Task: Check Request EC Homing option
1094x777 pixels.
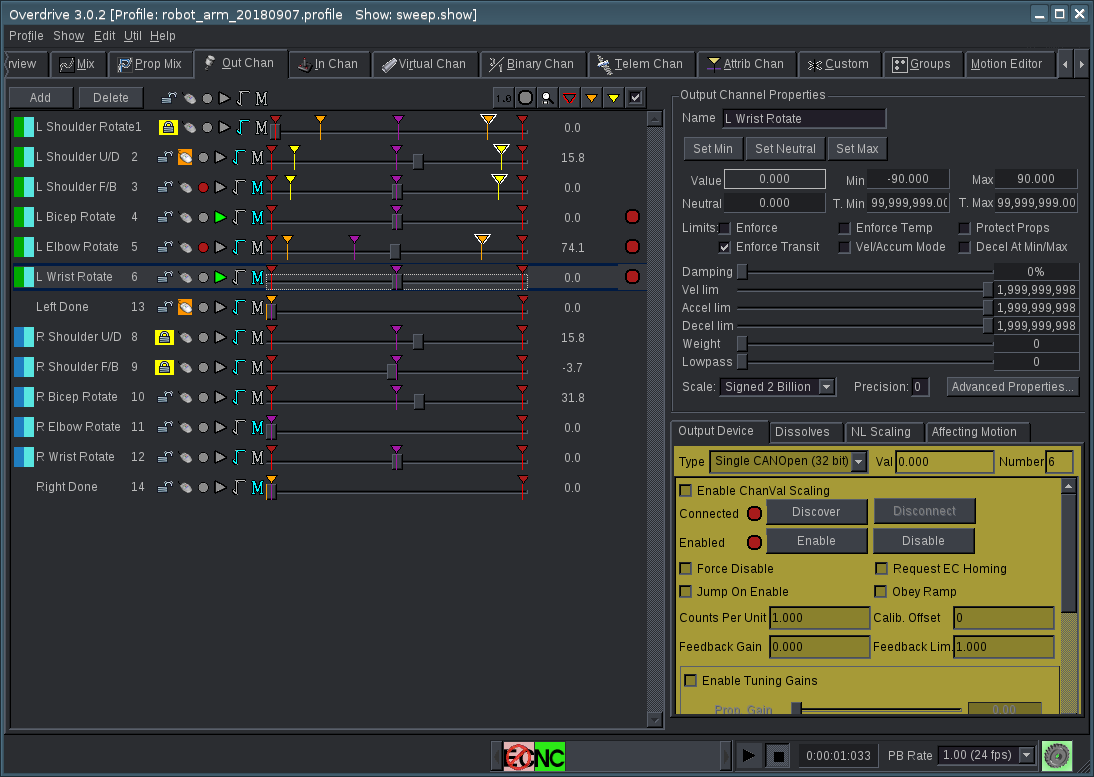Action: coord(881,568)
